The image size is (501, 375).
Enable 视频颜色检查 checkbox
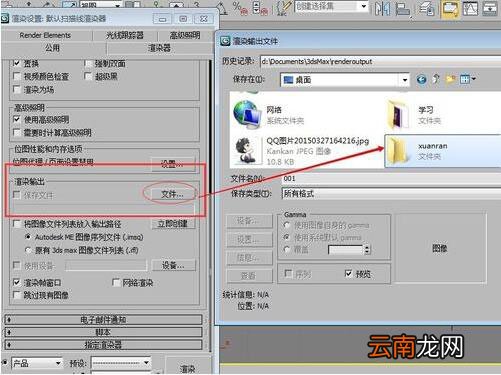pos(16,76)
